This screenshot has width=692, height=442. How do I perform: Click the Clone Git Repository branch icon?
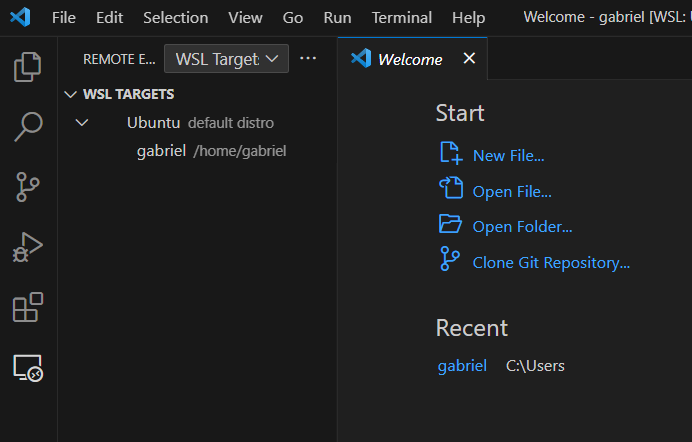pyautogui.click(x=450, y=258)
